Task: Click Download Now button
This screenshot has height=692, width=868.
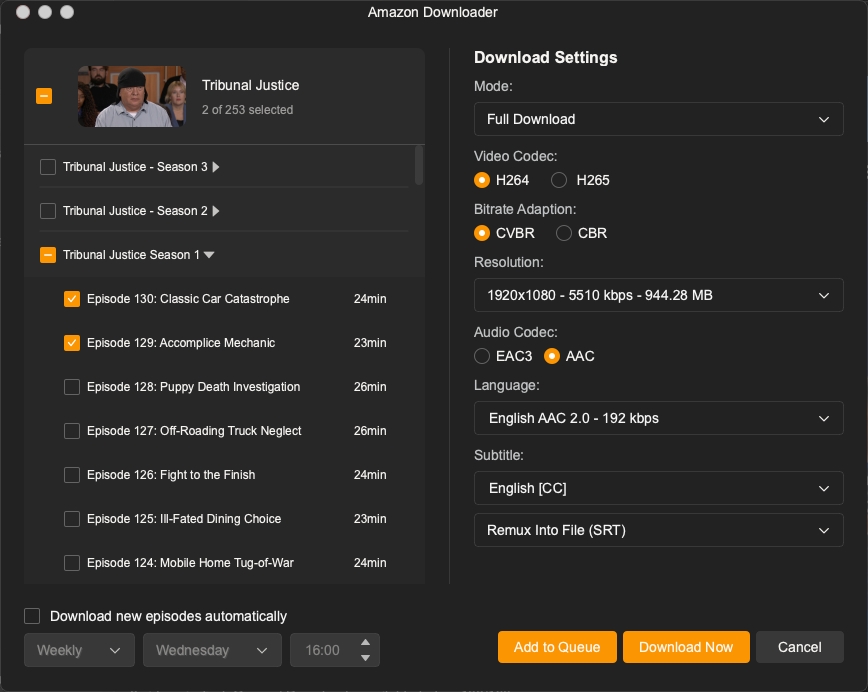Action: point(686,647)
